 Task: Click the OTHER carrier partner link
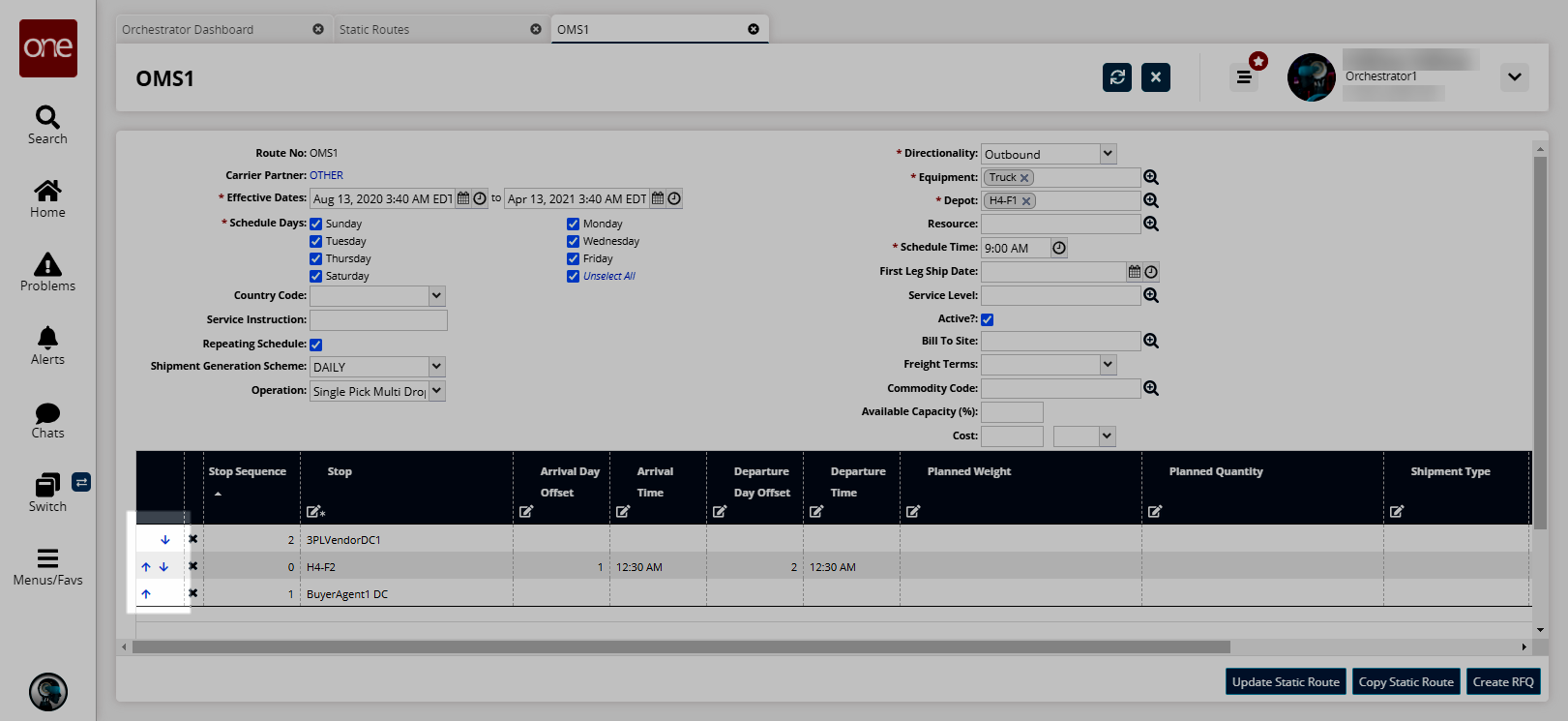coord(326,175)
